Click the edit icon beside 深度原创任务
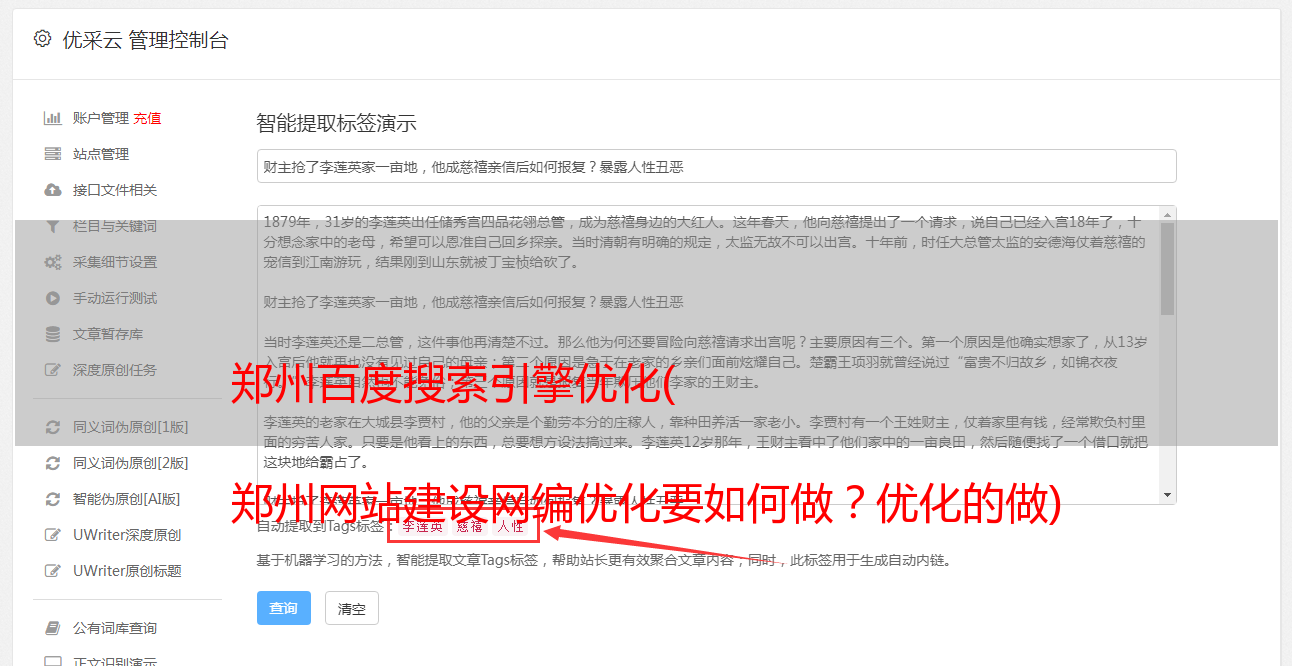Viewport: 1292px width, 666px height. [x=53, y=370]
